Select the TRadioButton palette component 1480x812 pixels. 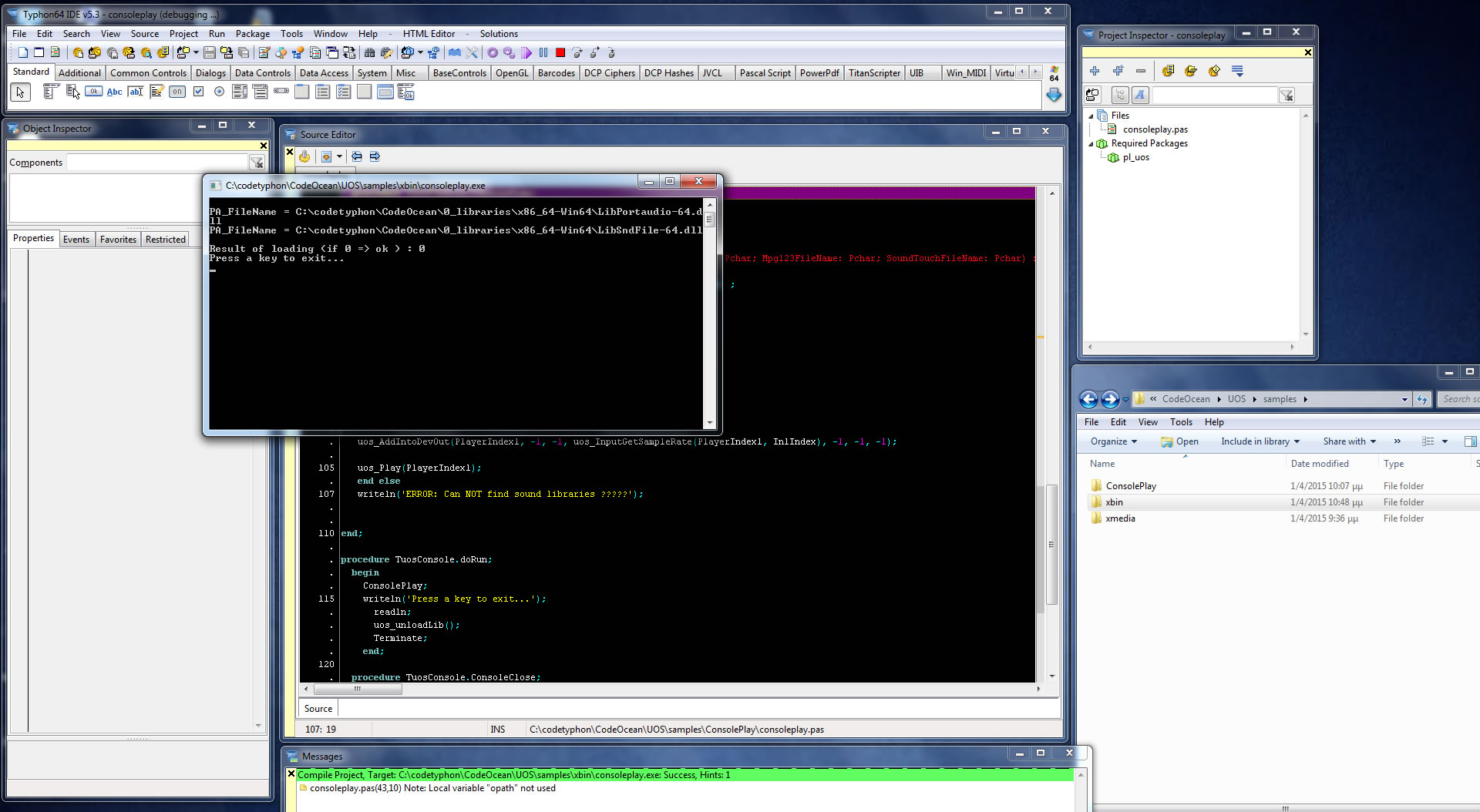coord(219,92)
